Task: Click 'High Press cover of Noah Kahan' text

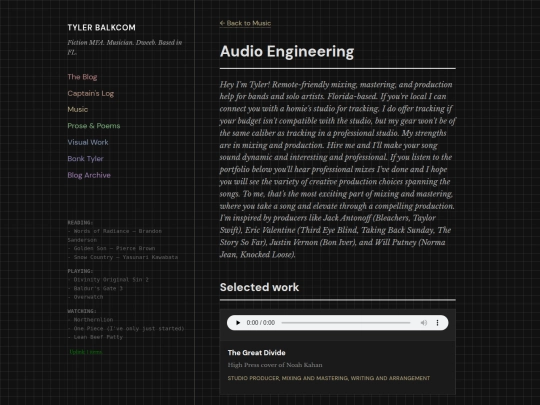Action: (x=275, y=365)
